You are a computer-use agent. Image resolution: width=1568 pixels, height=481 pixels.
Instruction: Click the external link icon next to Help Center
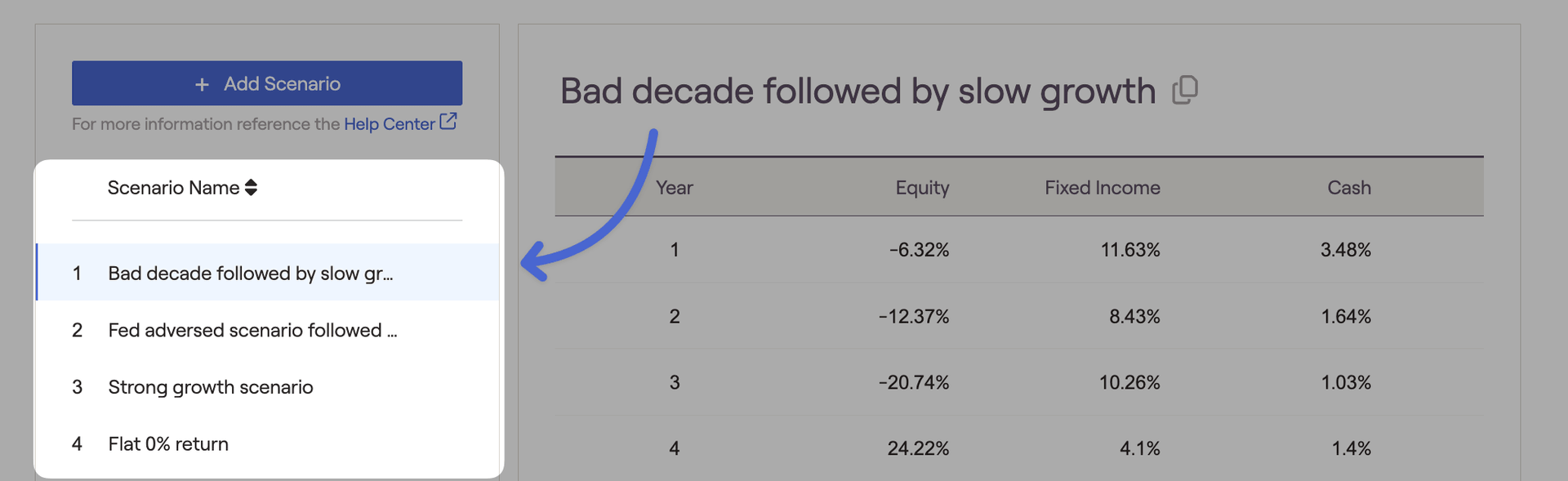[x=448, y=122]
